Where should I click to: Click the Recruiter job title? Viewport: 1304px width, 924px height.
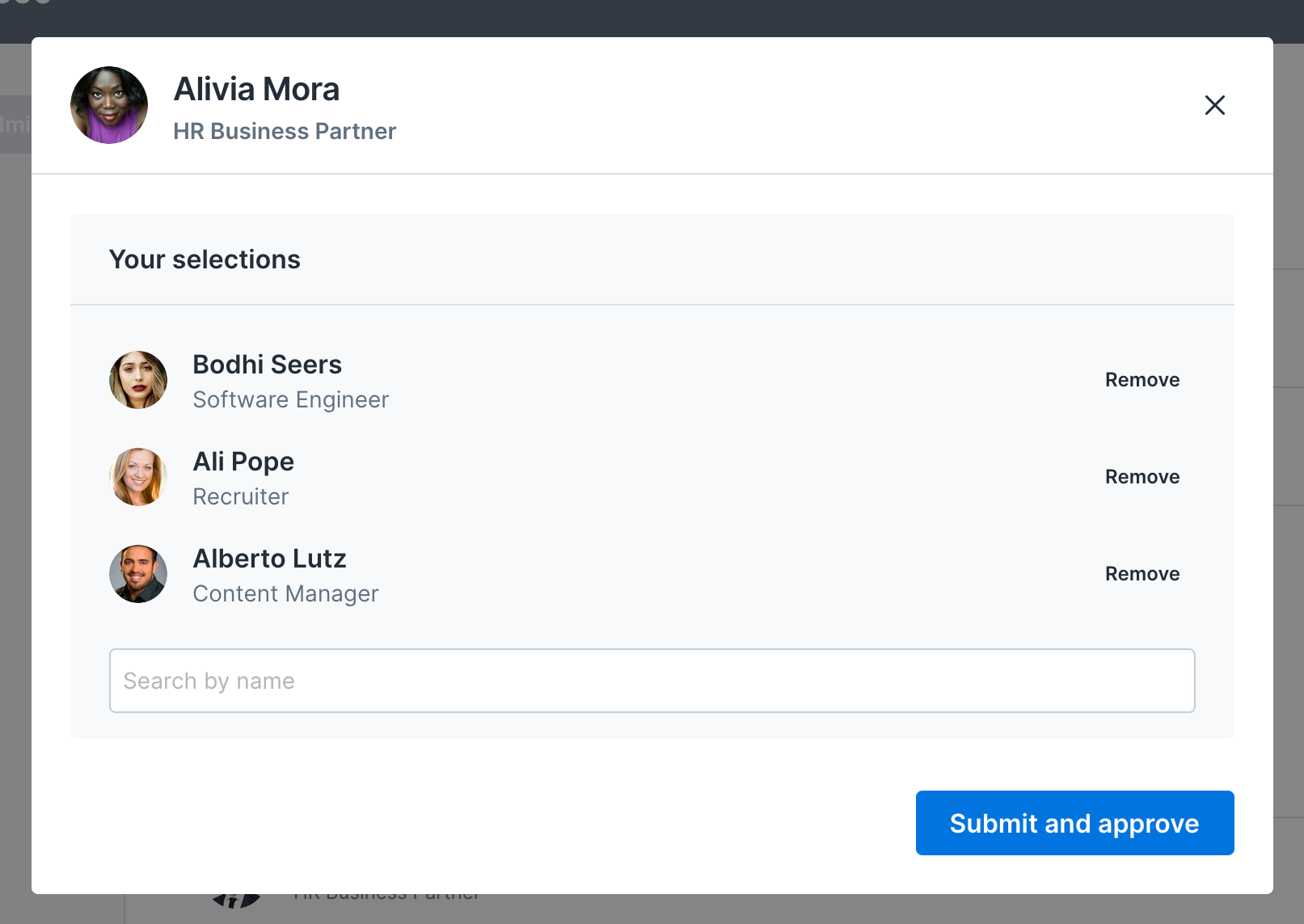[x=241, y=496]
